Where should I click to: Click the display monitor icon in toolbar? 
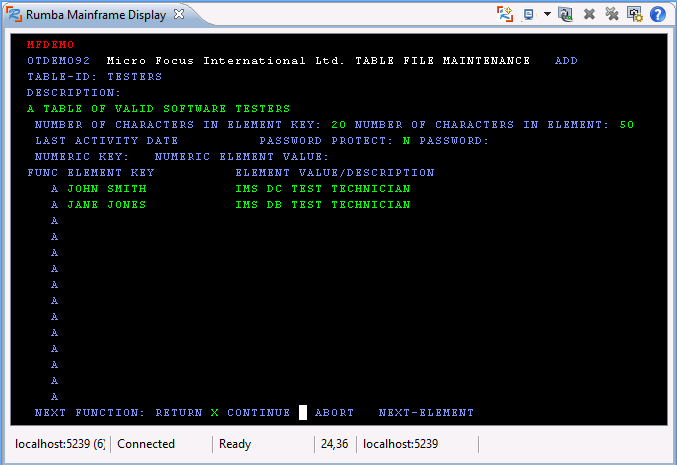[530, 14]
